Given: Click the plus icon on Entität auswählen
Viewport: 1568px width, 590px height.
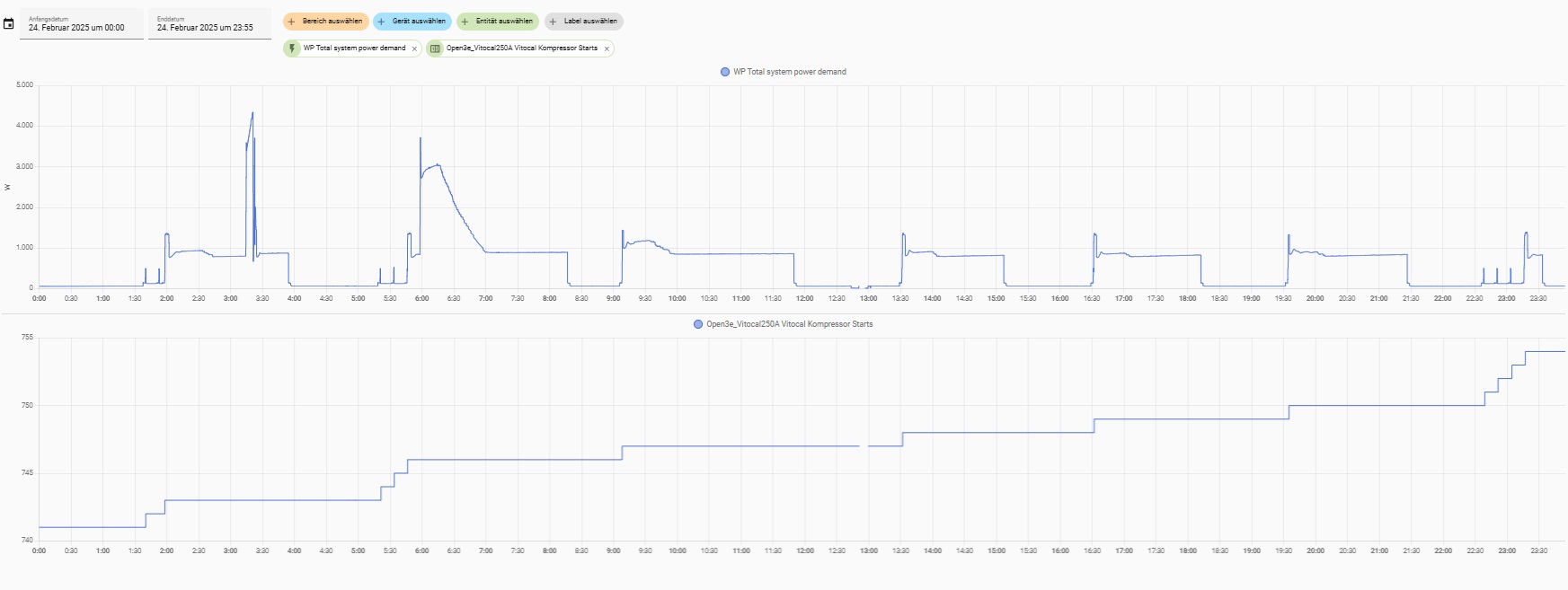Looking at the screenshot, I should [465, 22].
